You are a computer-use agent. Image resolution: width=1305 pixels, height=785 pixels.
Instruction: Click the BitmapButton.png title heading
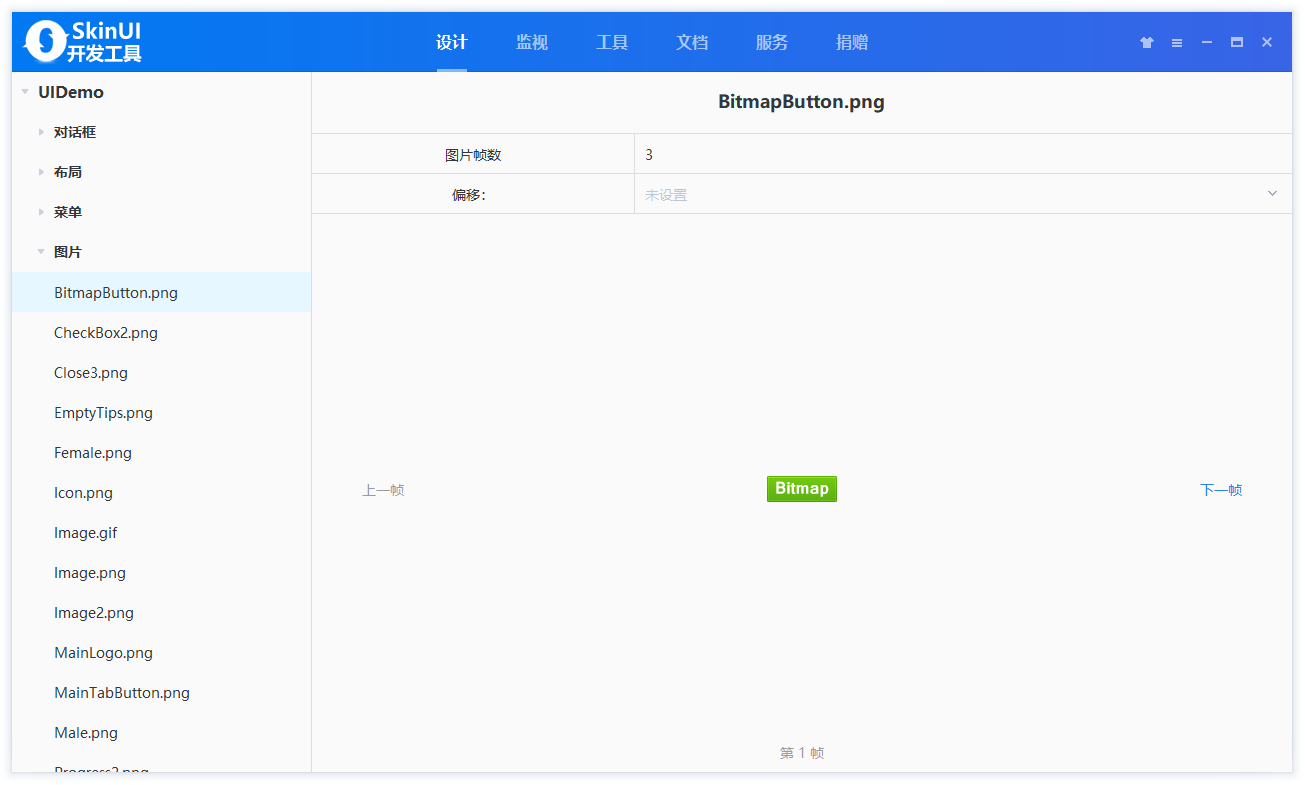pos(802,102)
